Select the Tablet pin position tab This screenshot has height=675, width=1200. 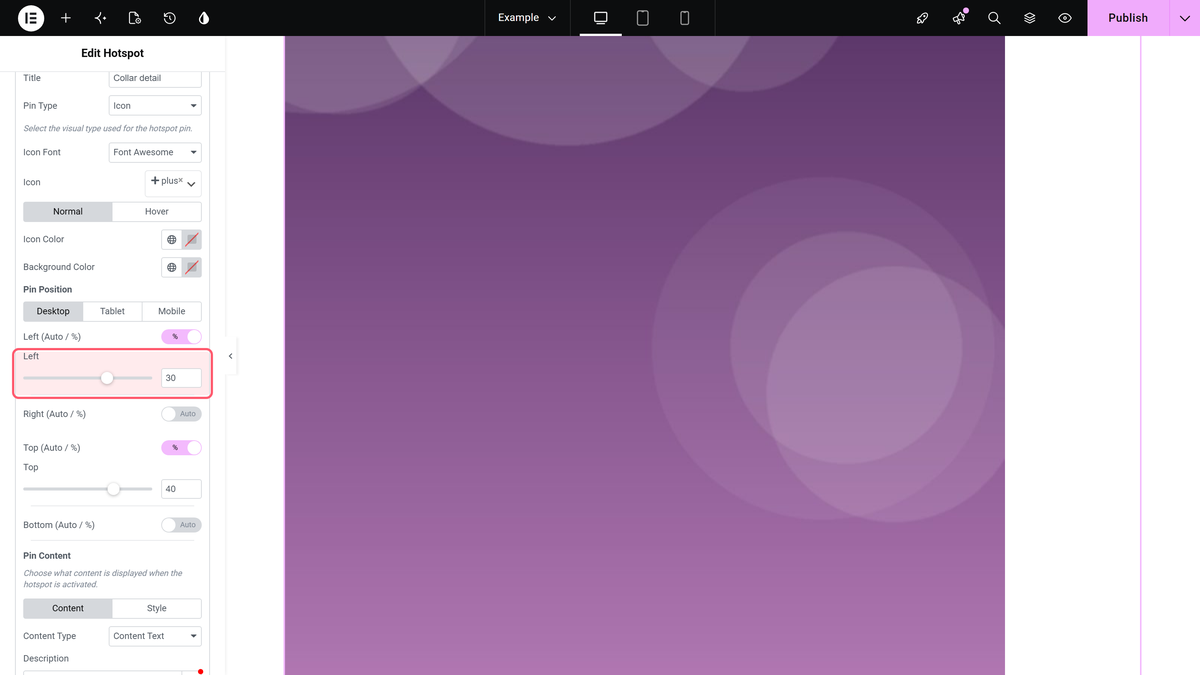113,311
